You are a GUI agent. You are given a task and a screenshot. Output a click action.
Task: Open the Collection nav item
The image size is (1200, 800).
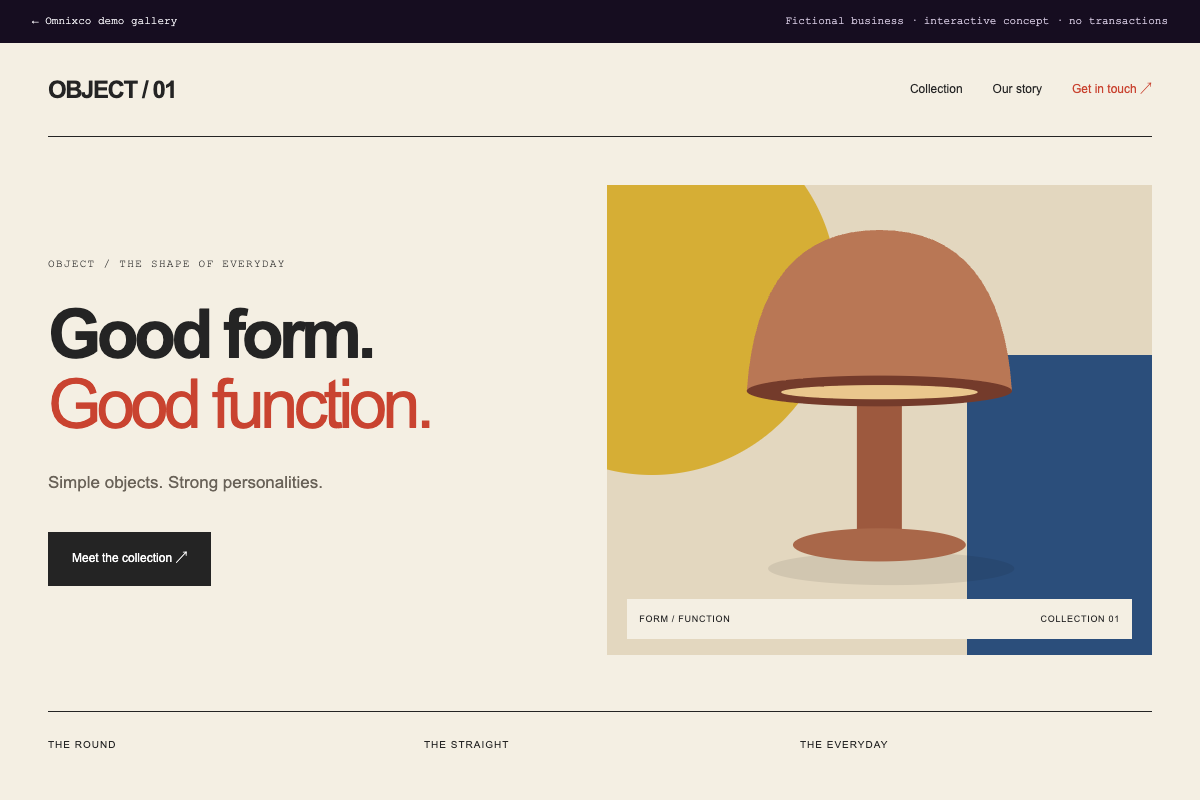click(x=936, y=89)
